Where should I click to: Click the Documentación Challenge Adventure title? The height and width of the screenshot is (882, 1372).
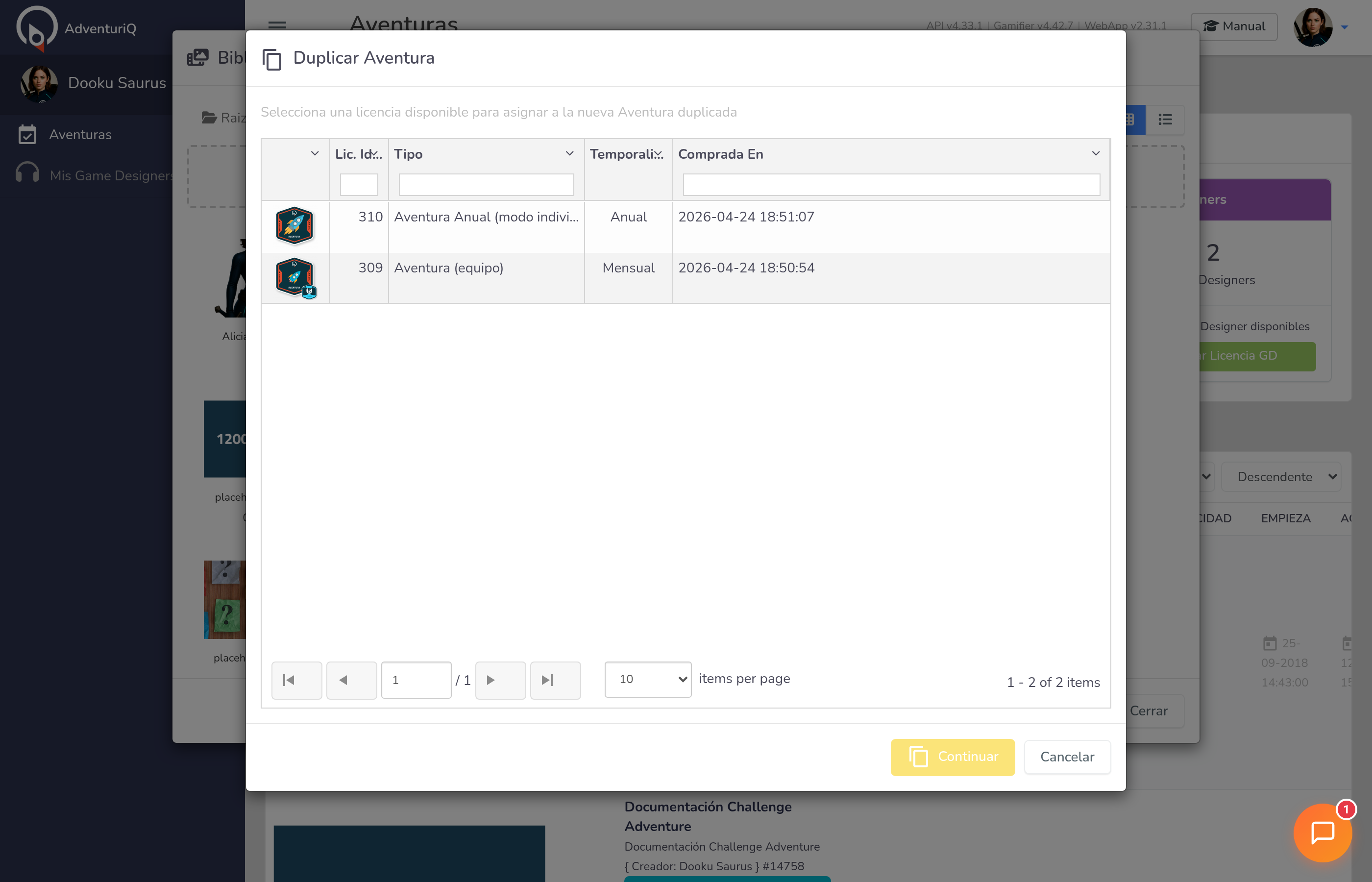tap(708, 816)
